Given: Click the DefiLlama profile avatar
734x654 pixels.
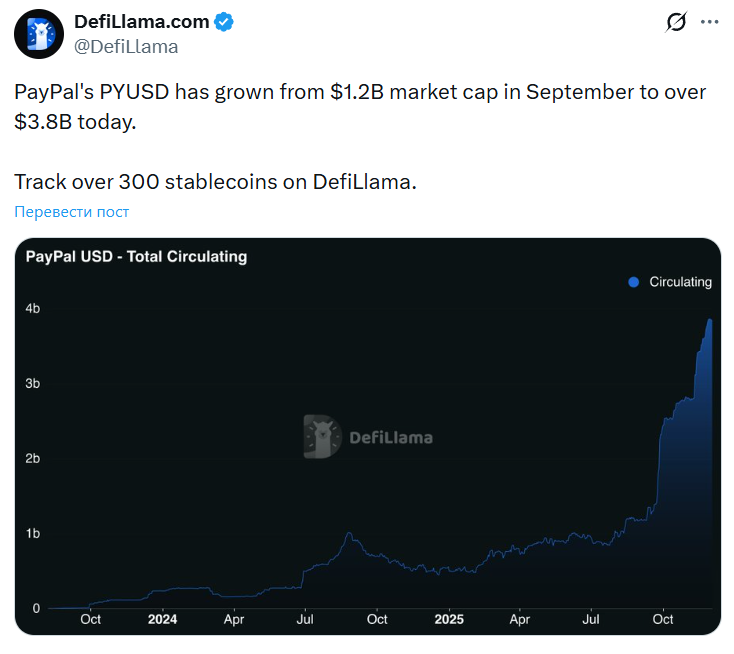Looking at the screenshot, I should (39, 34).
